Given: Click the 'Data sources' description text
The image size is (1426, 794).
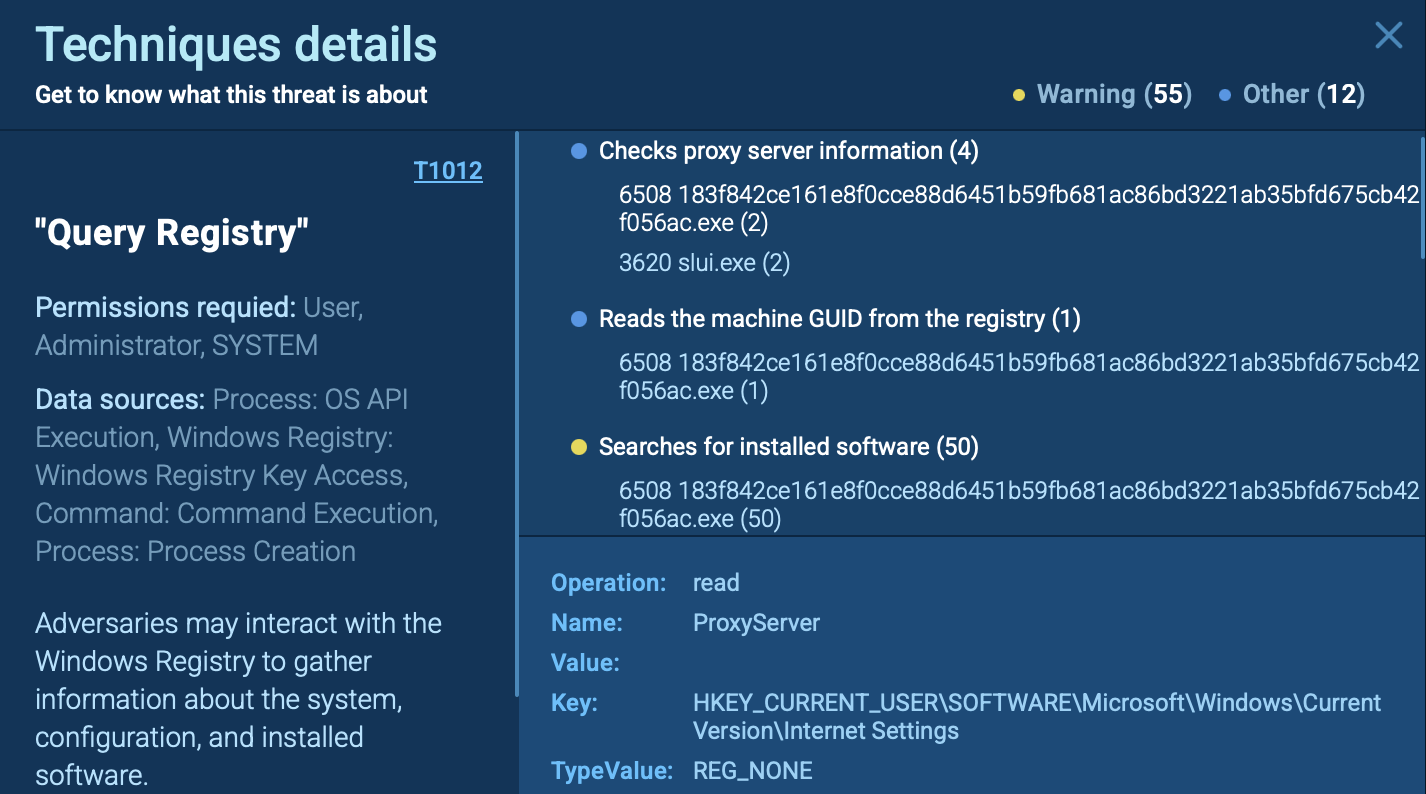Looking at the screenshot, I should 236,475.
